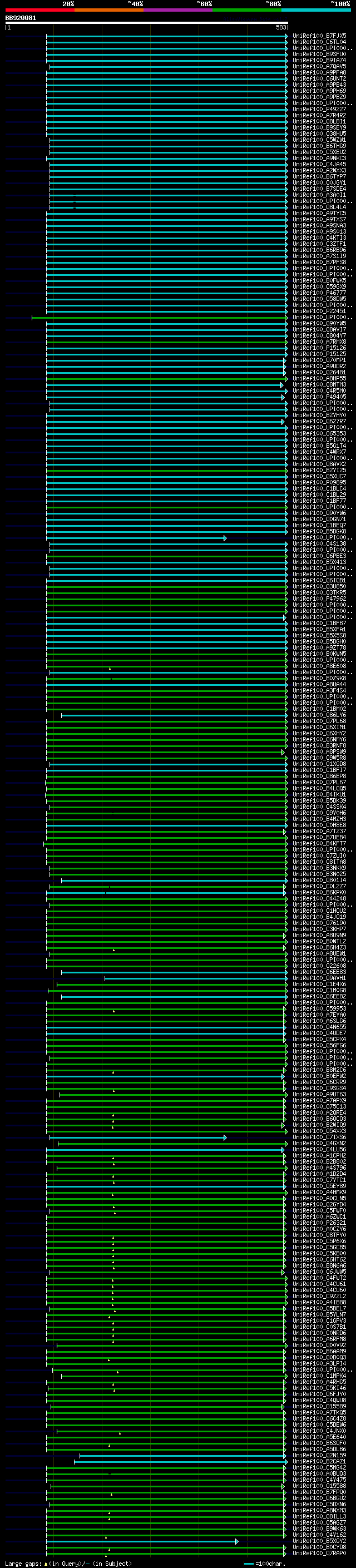Open hit UniRef100_B7FJX5

coord(319,36)
